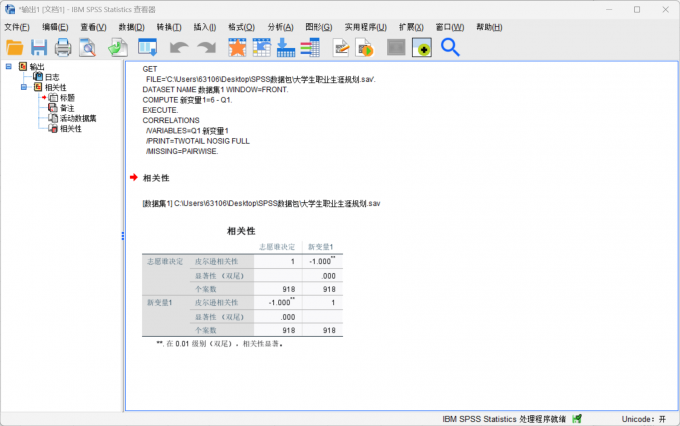Click the Go to Data star icon
The width and height of the screenshot is (680, 426).
click(x=237, y=47)
